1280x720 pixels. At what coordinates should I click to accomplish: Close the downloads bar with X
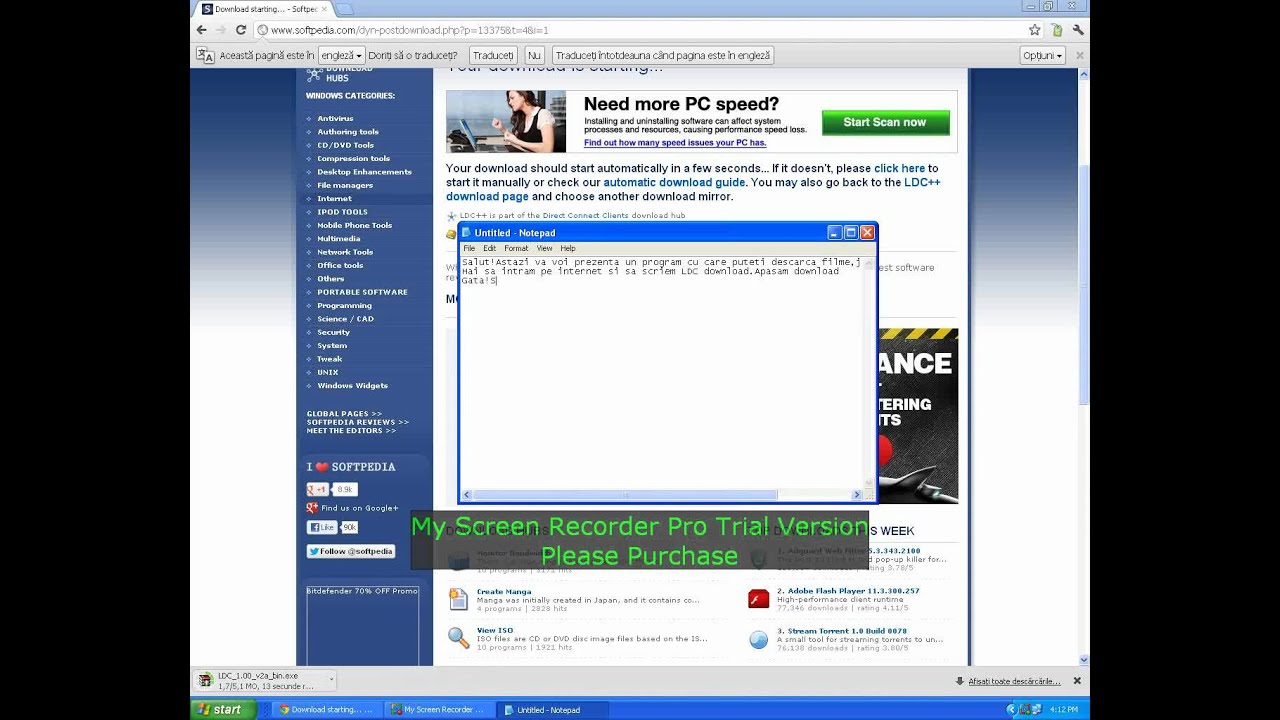click(x=1077, y=681)
